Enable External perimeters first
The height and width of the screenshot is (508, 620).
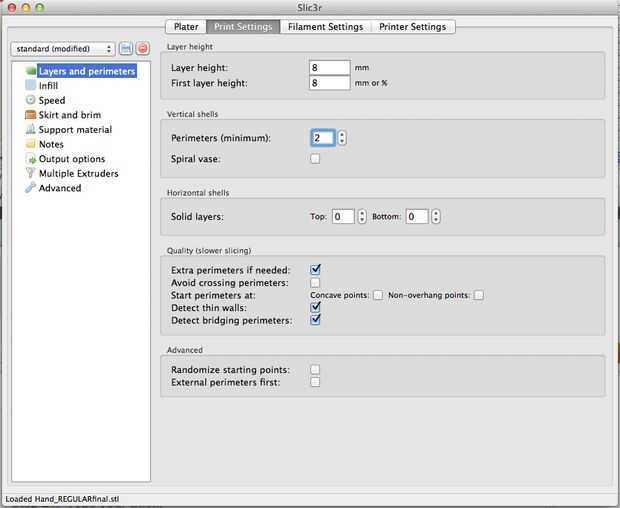coord(315,382)
